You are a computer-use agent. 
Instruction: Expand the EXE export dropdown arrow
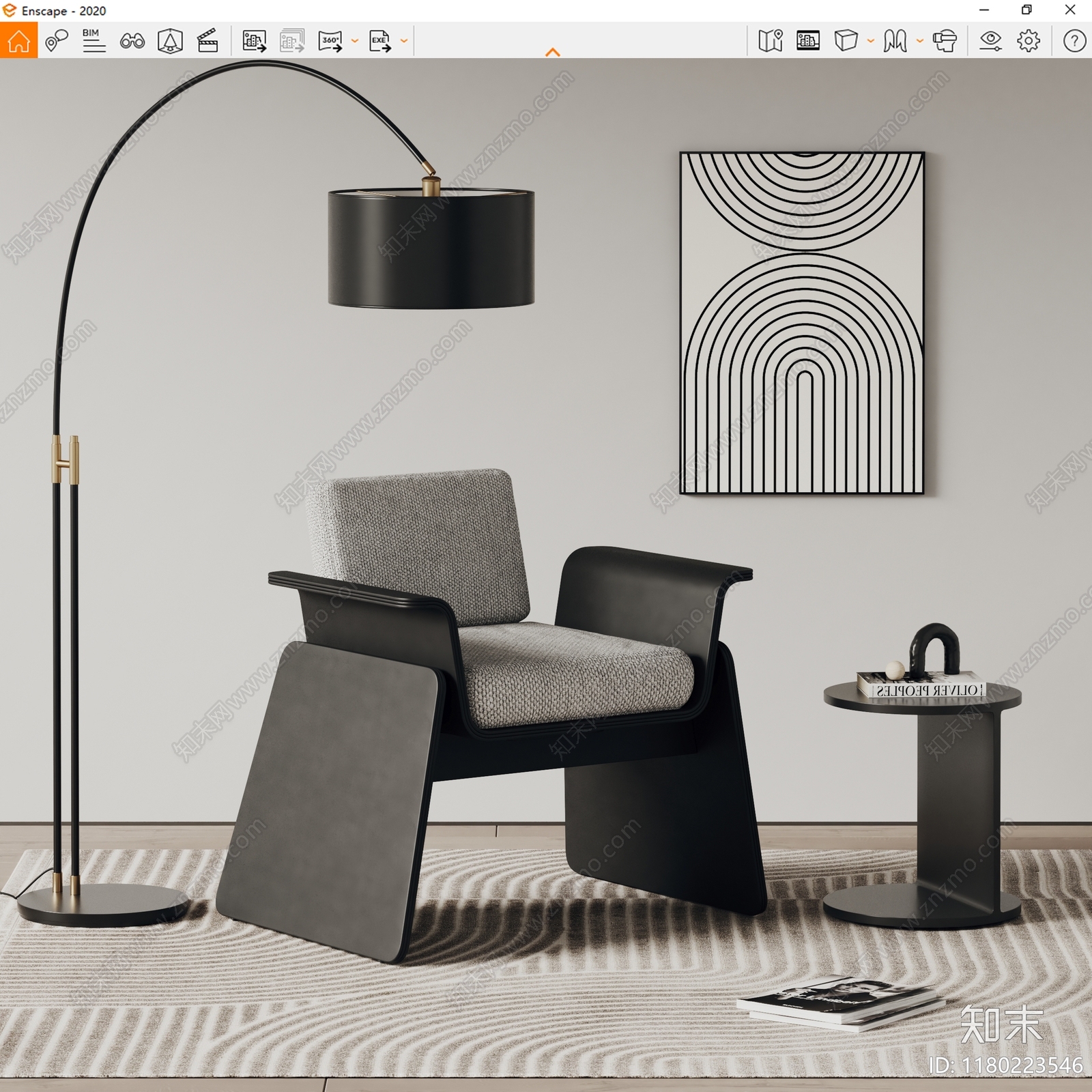pos(403,41)
